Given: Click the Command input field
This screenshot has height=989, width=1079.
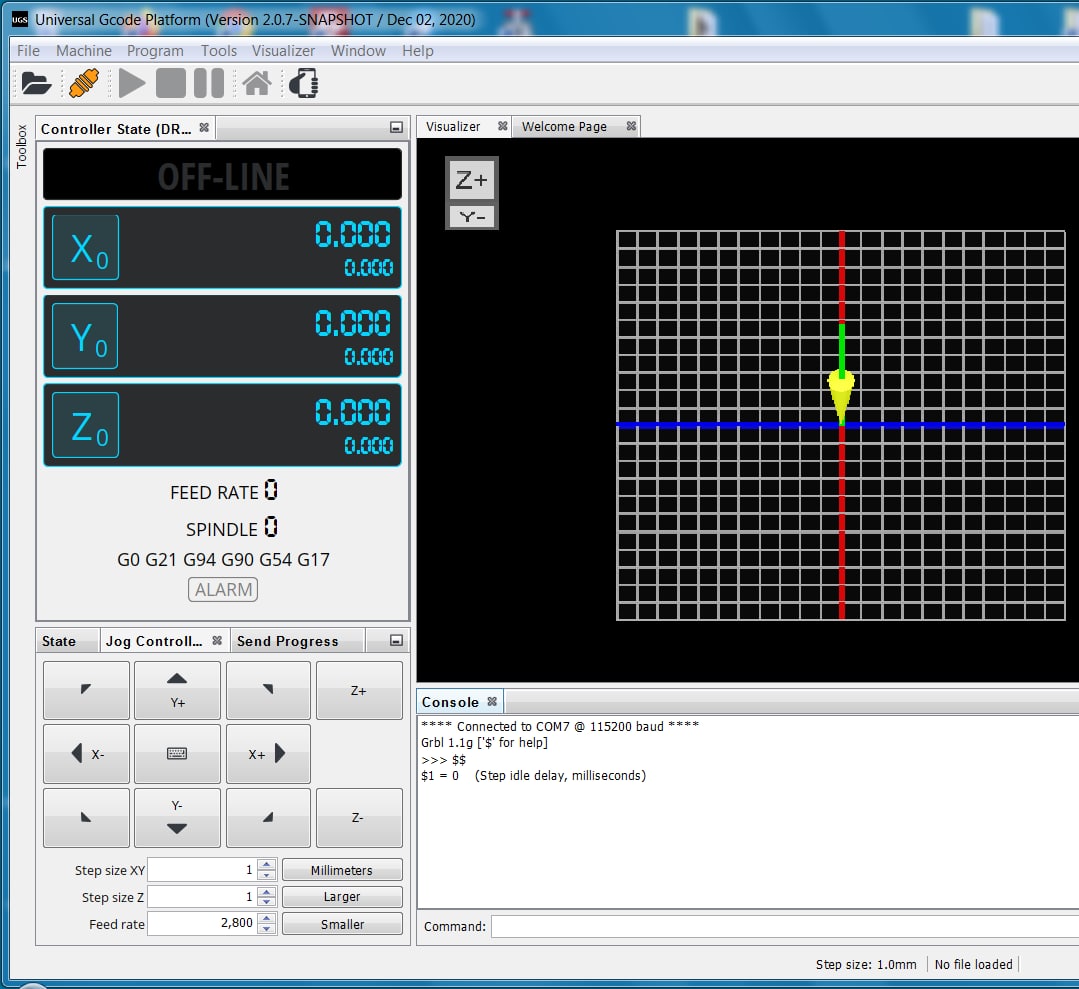Looking at the screenshot, I should coord(784,926).
